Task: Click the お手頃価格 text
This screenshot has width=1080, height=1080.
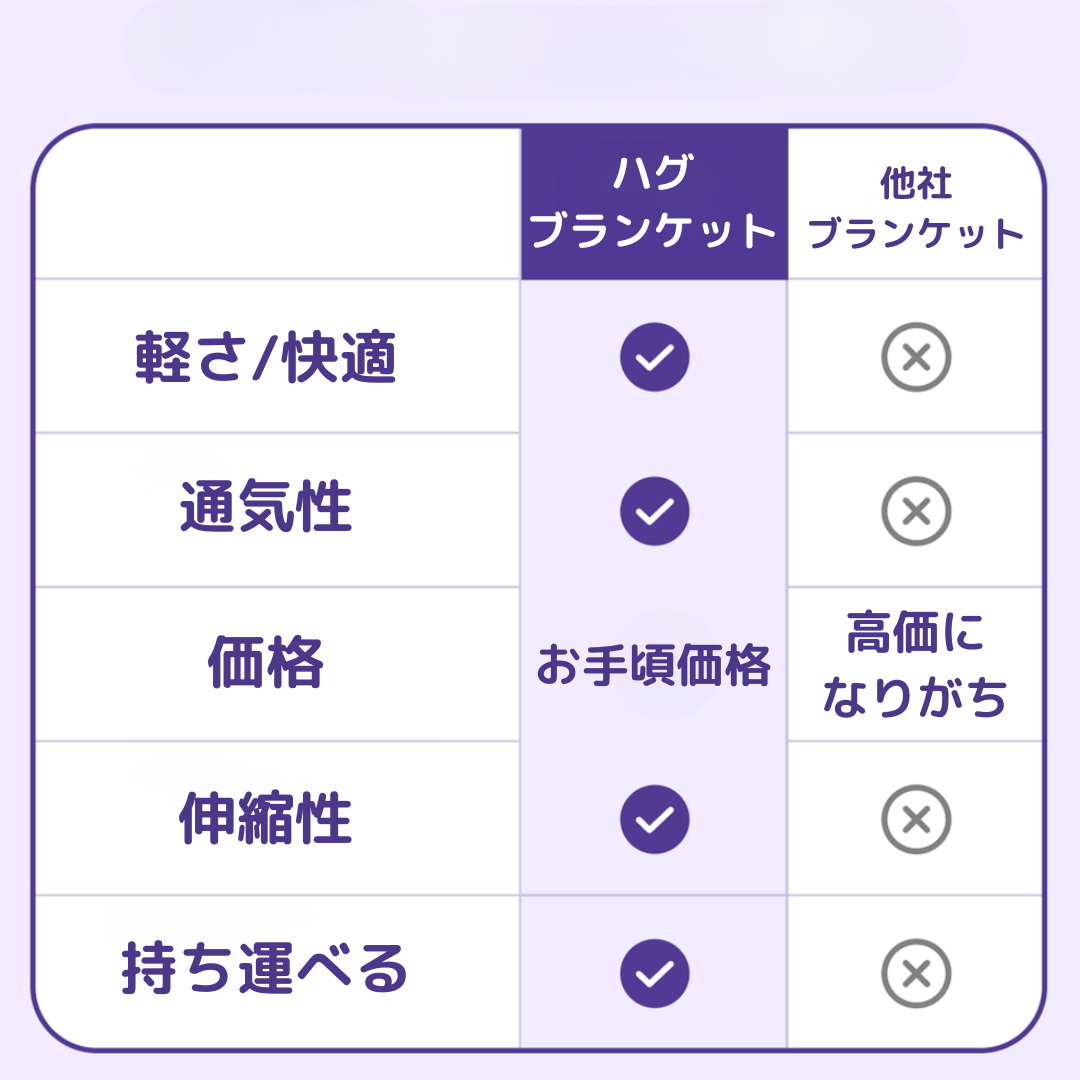Action: coord(654,665)
